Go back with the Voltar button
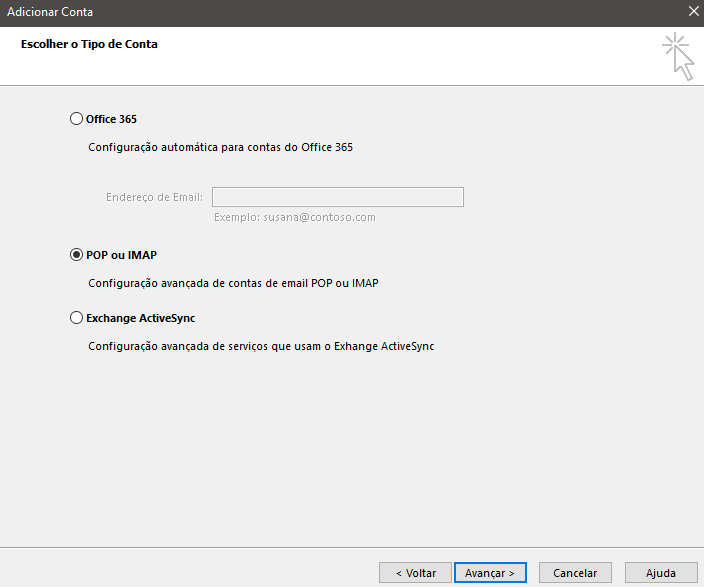This screenshot has width=704, height=587. pyautogui.click(x=415, y=573)
